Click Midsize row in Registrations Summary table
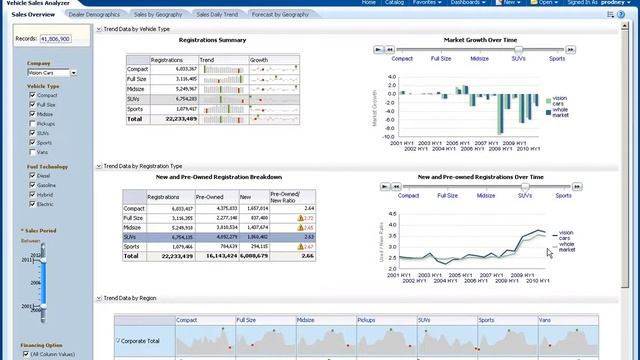 213,89
